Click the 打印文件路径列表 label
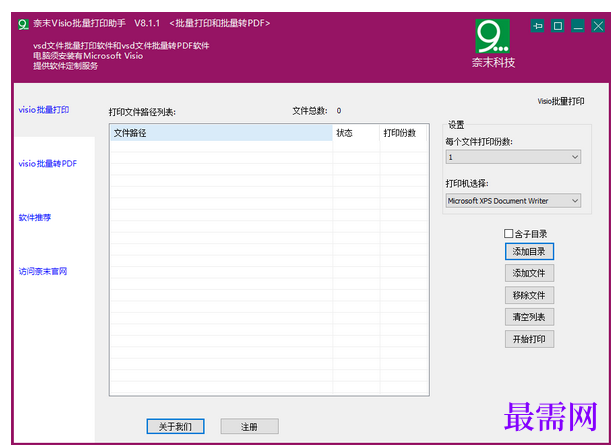 point(142,112)
